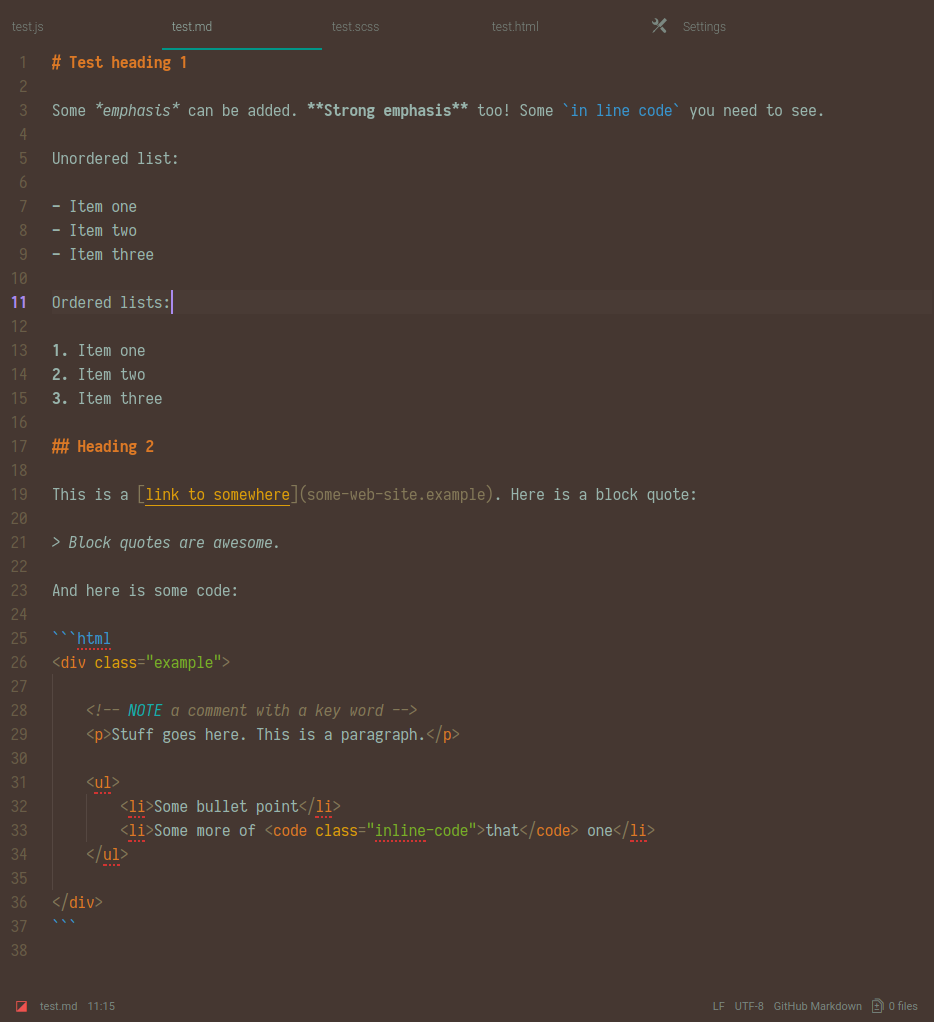Image resolution: width=934 pixels, height=1022 pixels.
Task: Click '1. Item one' ordered line
Action: click(x=98, y=351)
